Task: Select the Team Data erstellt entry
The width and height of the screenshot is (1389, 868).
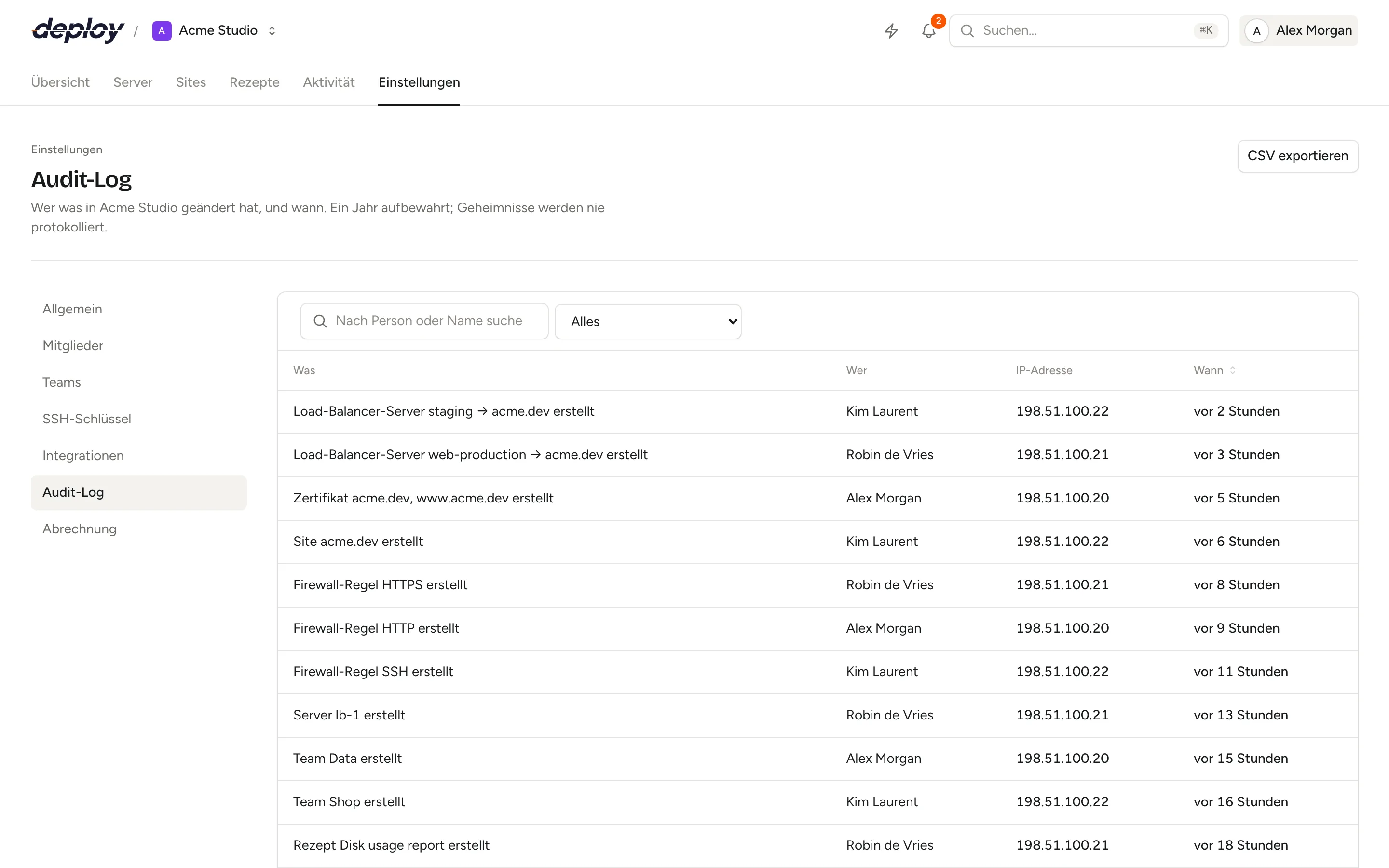Action: (817, 759)
